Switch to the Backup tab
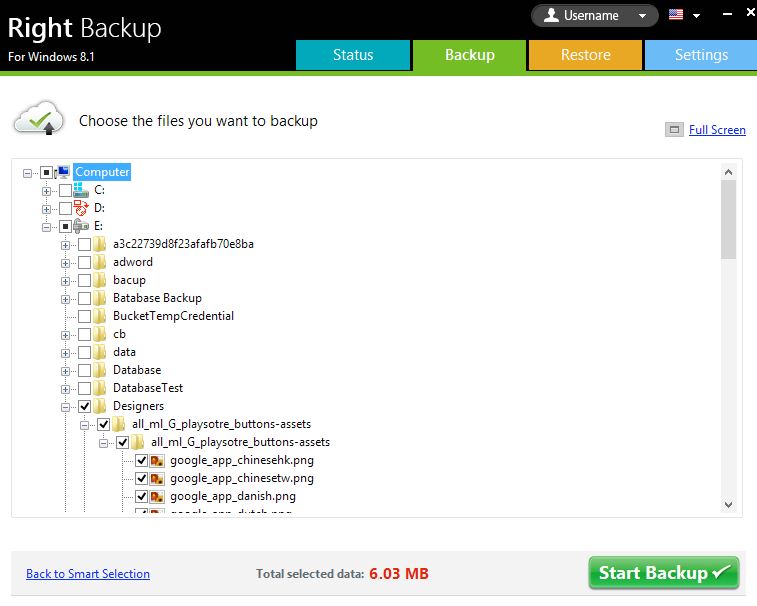Image resolution: width=757 pixels, height=606 pixels. click(469, 55)
